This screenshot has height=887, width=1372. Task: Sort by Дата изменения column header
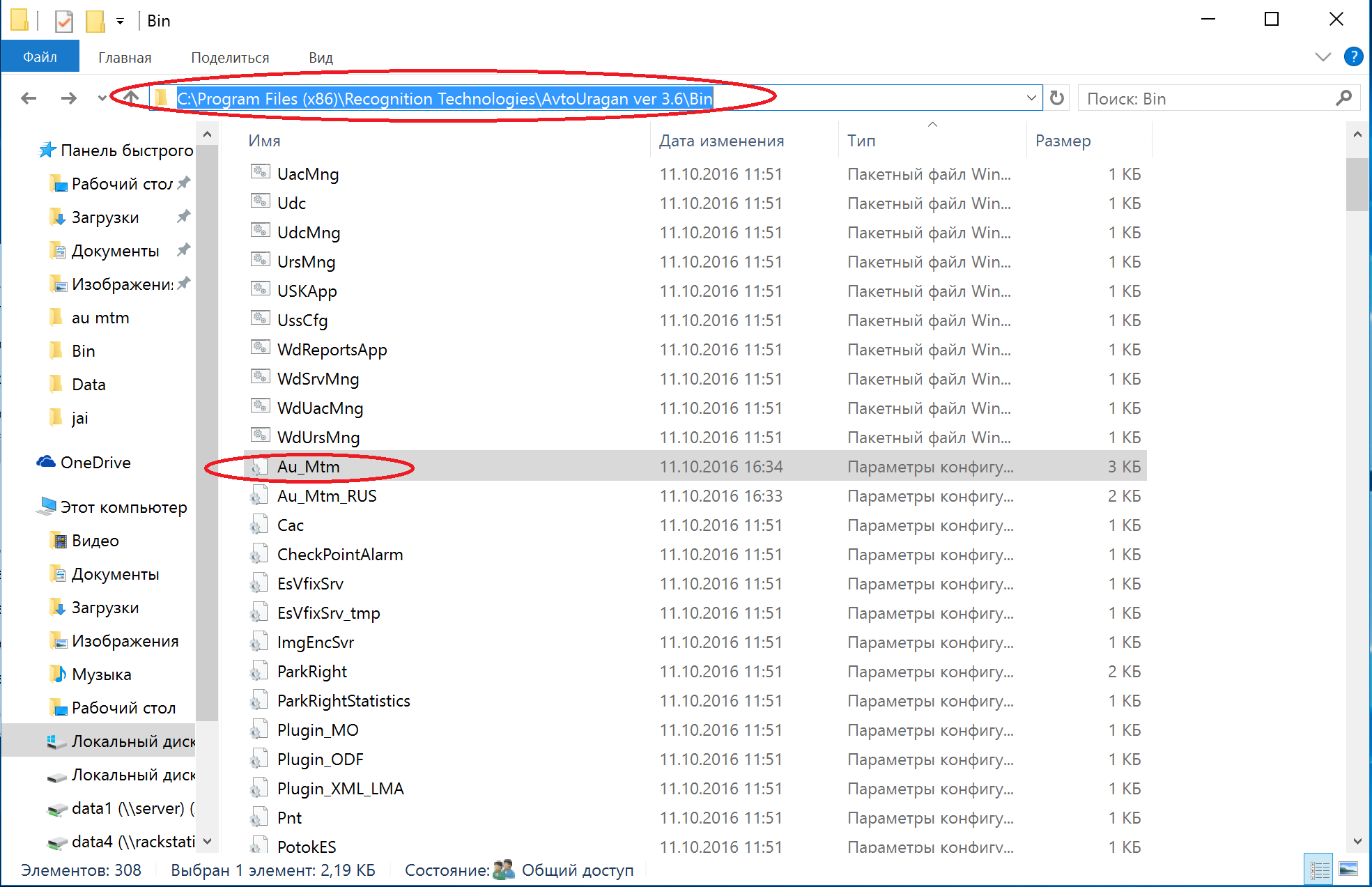point(721,141)
